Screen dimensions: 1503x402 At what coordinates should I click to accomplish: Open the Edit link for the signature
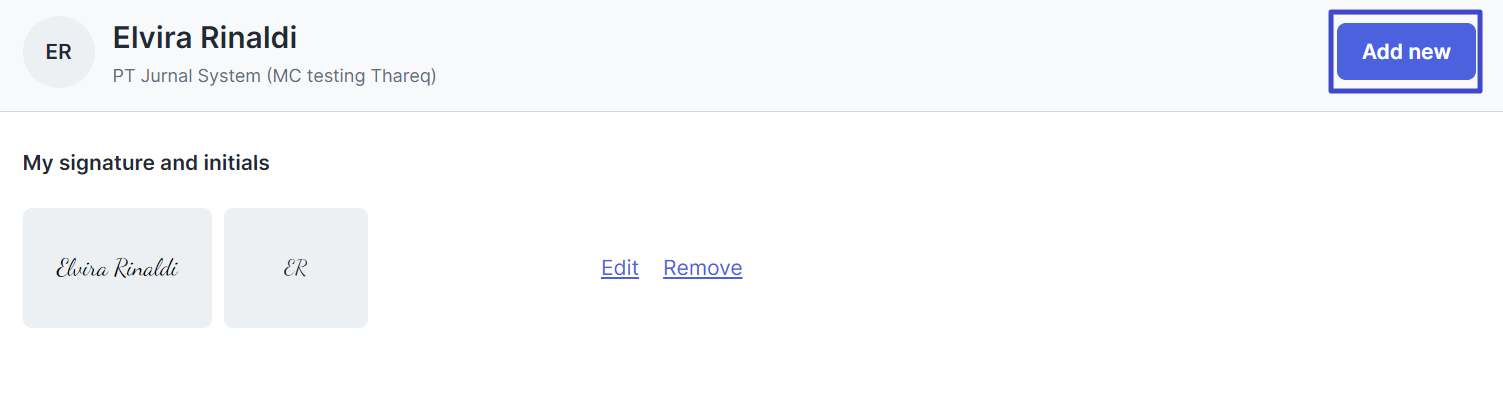620,268
